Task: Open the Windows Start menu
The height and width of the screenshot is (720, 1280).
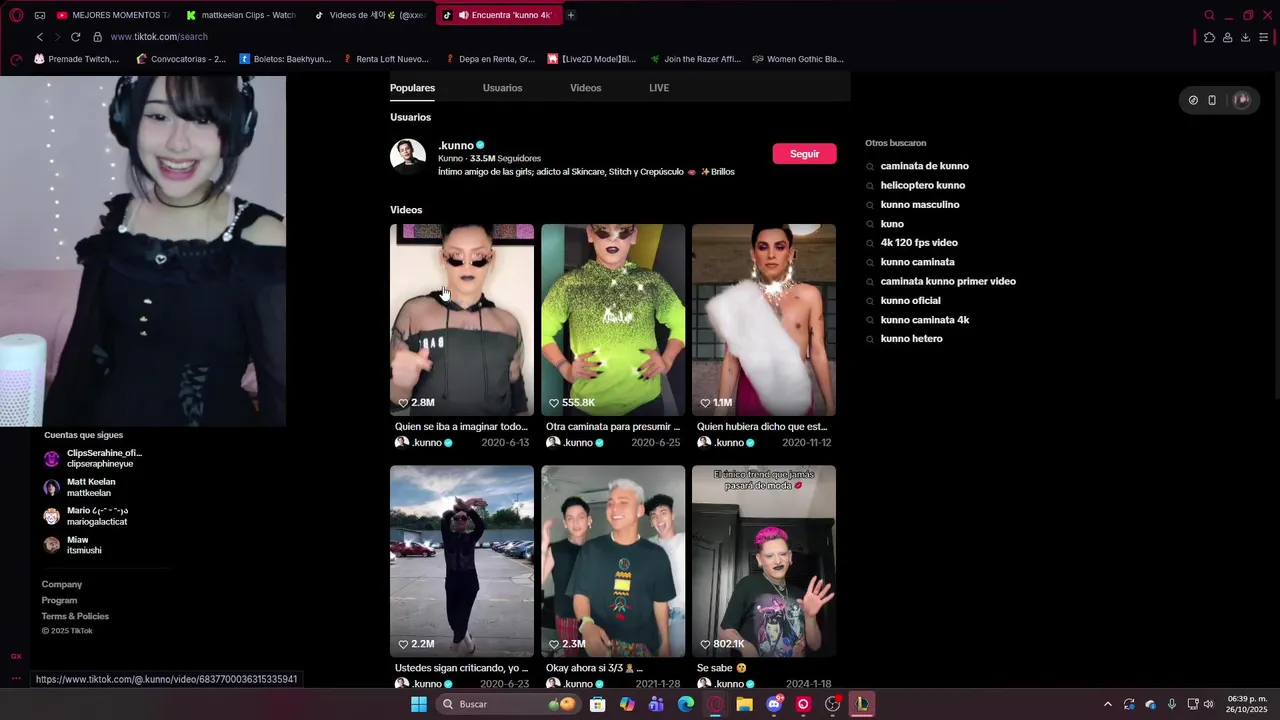Action: pos(419,704)
